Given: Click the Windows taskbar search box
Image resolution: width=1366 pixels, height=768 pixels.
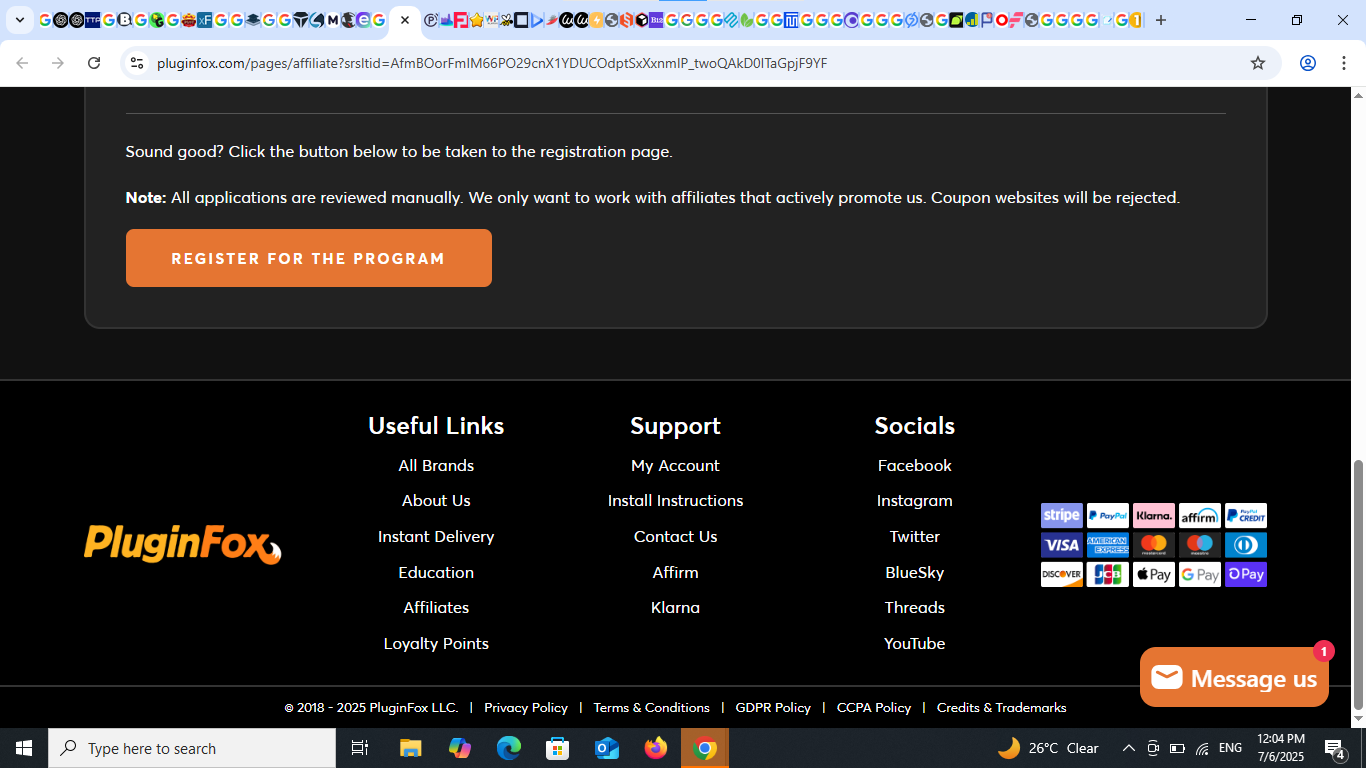Looking at the screenshot, I should point(192,748).
